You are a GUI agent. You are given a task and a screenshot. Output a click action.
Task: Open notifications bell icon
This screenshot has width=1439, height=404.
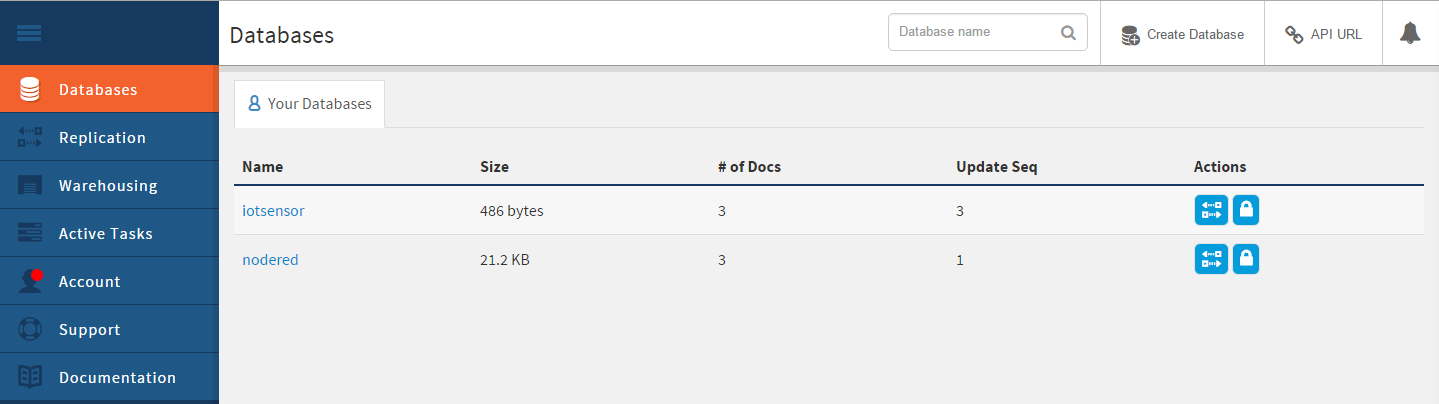click(x=1410, y=33)
